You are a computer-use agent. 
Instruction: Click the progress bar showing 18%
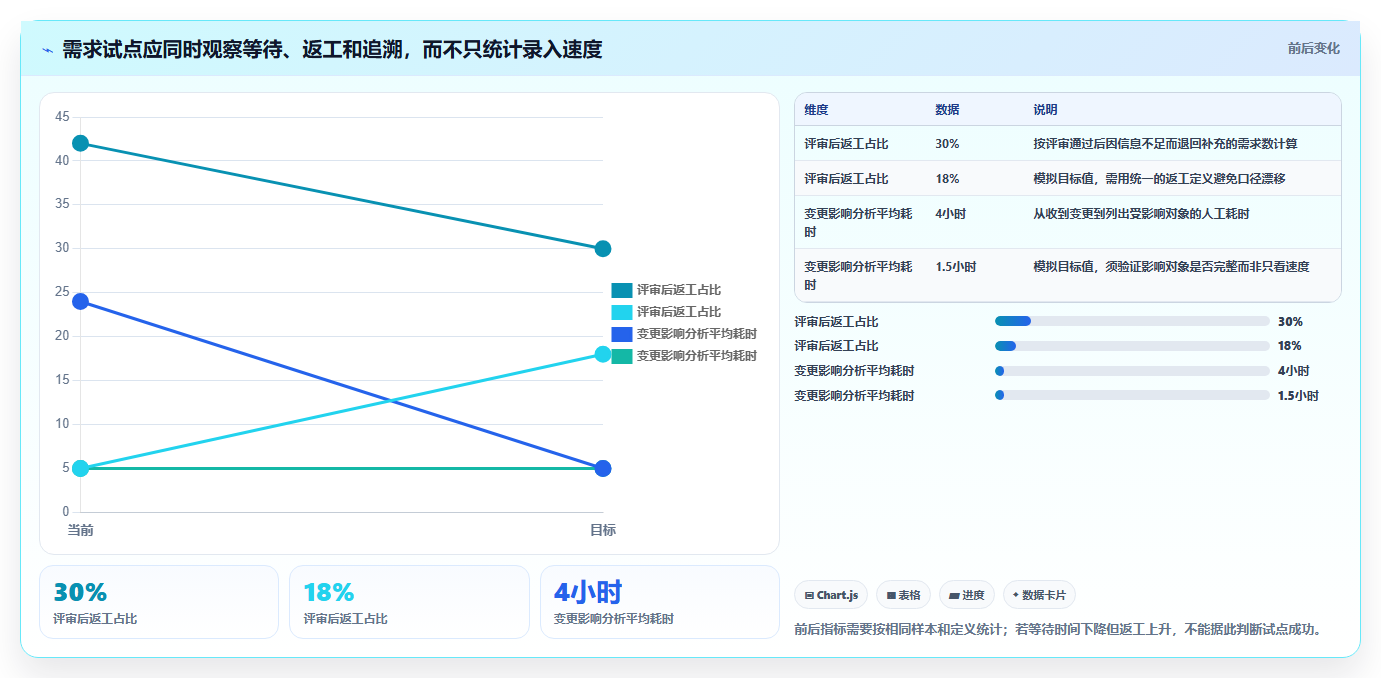tap(1132, 346)
